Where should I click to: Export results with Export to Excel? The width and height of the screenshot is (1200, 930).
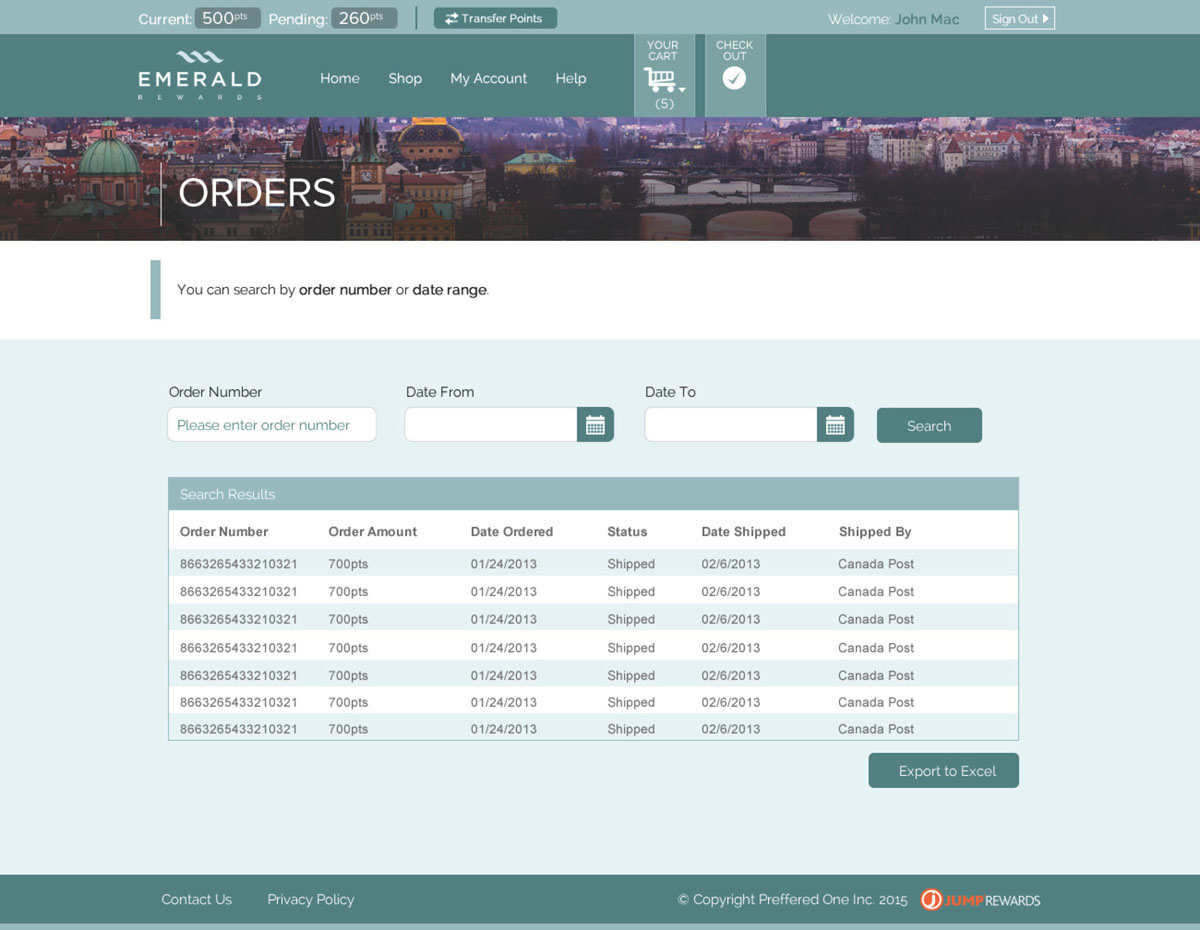click(x=943, y=771)
